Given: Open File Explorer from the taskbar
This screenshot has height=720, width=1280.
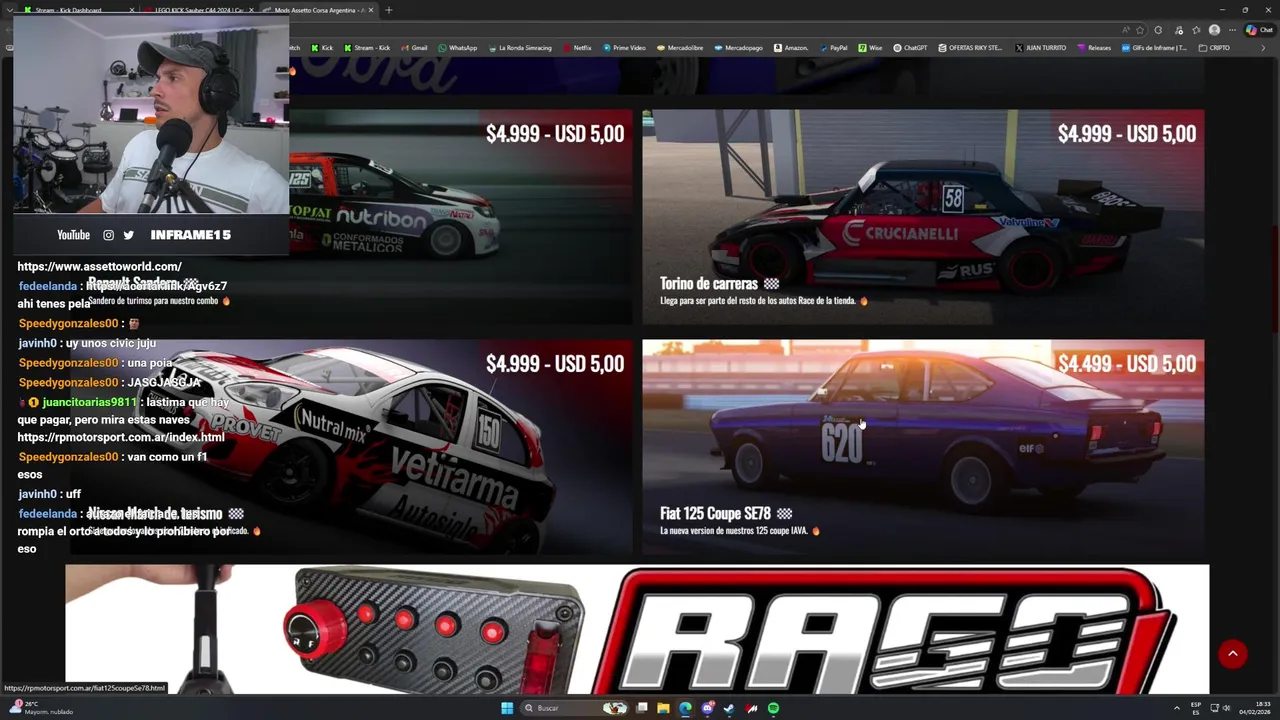Looking at the screenshot, I should point(663,708).
